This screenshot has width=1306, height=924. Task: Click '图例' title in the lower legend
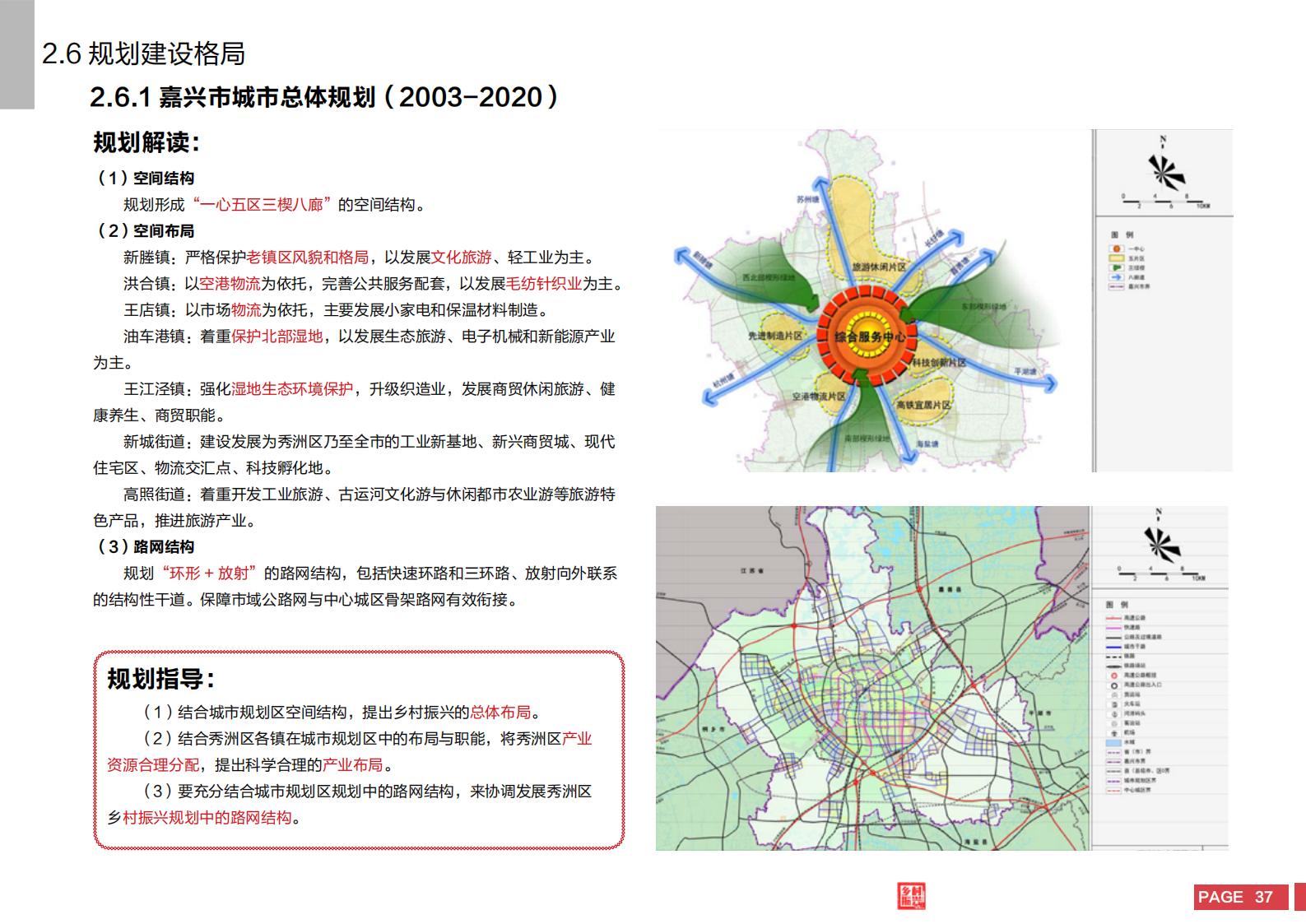[1117, 605]
